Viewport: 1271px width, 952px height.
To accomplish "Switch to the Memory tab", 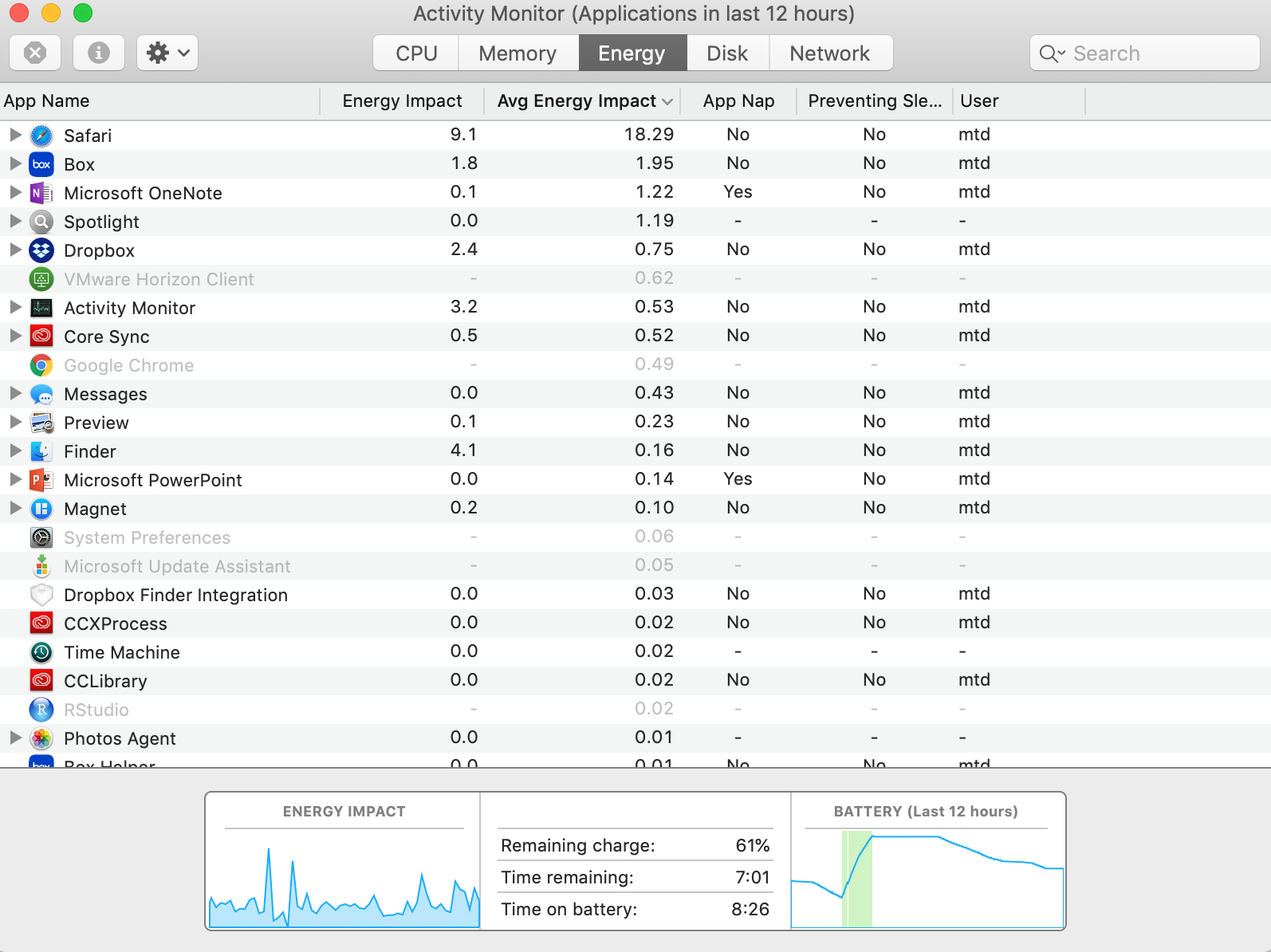I will (x=518, y=53).
